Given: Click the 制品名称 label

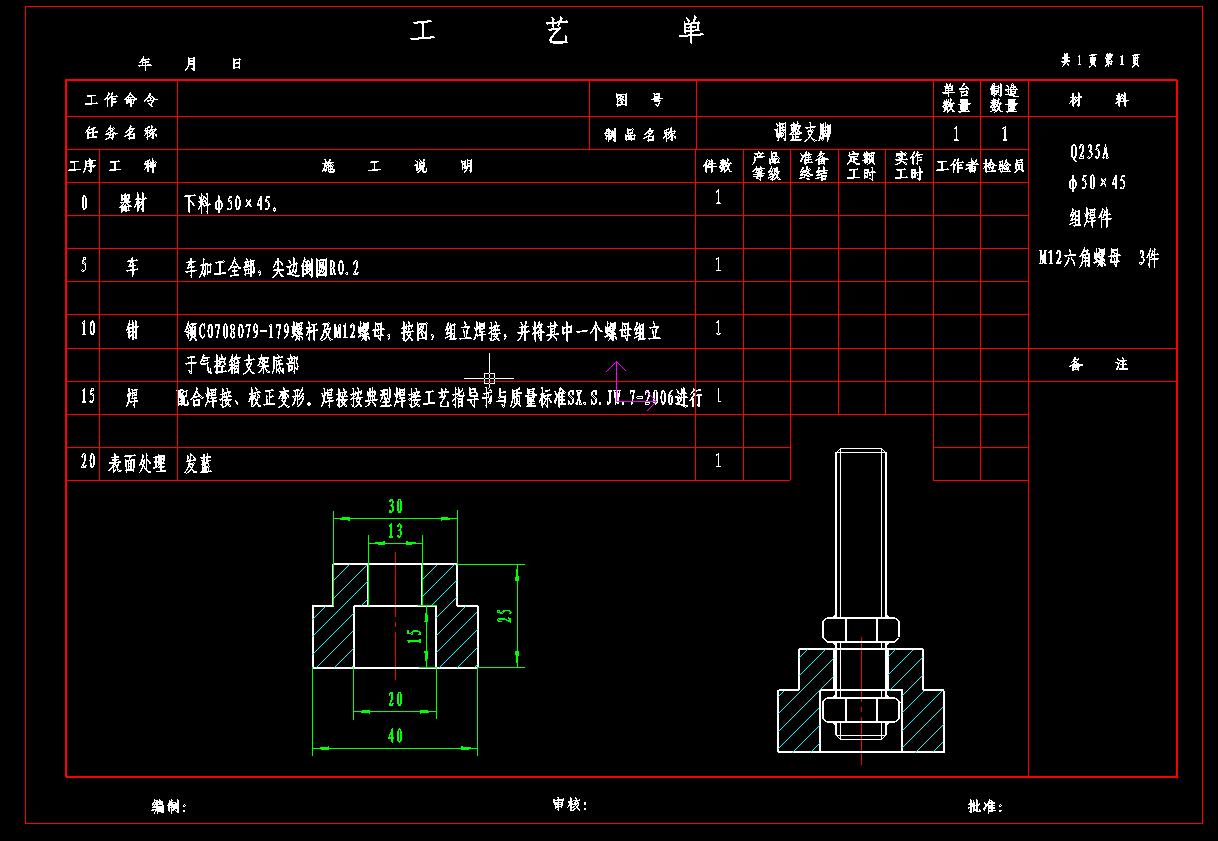Looking at the screenshot, I should click(640, 134).
